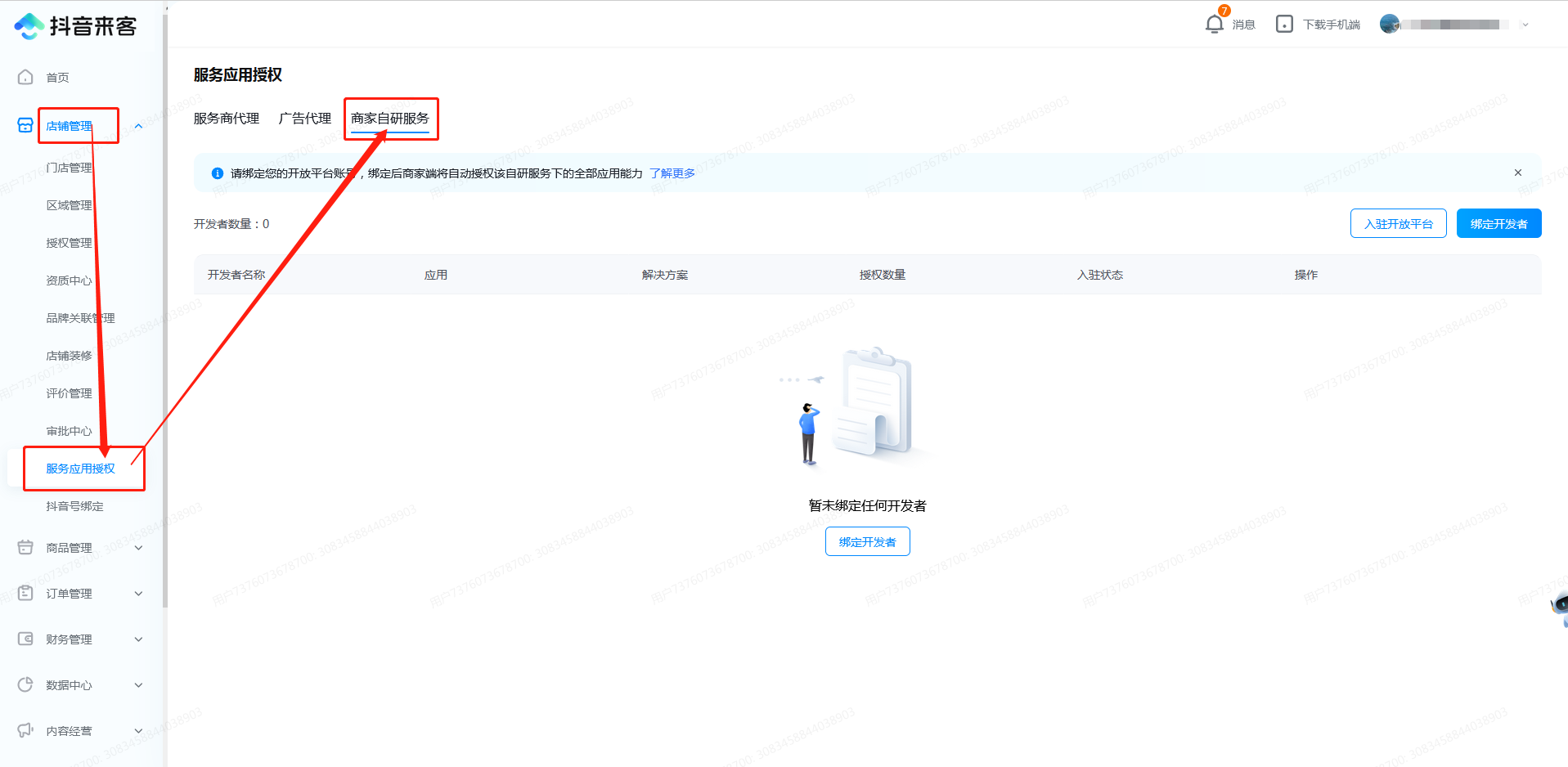Click the 了解更多 link
This screenshot has width=1568, height=767.
coord(672,173)
